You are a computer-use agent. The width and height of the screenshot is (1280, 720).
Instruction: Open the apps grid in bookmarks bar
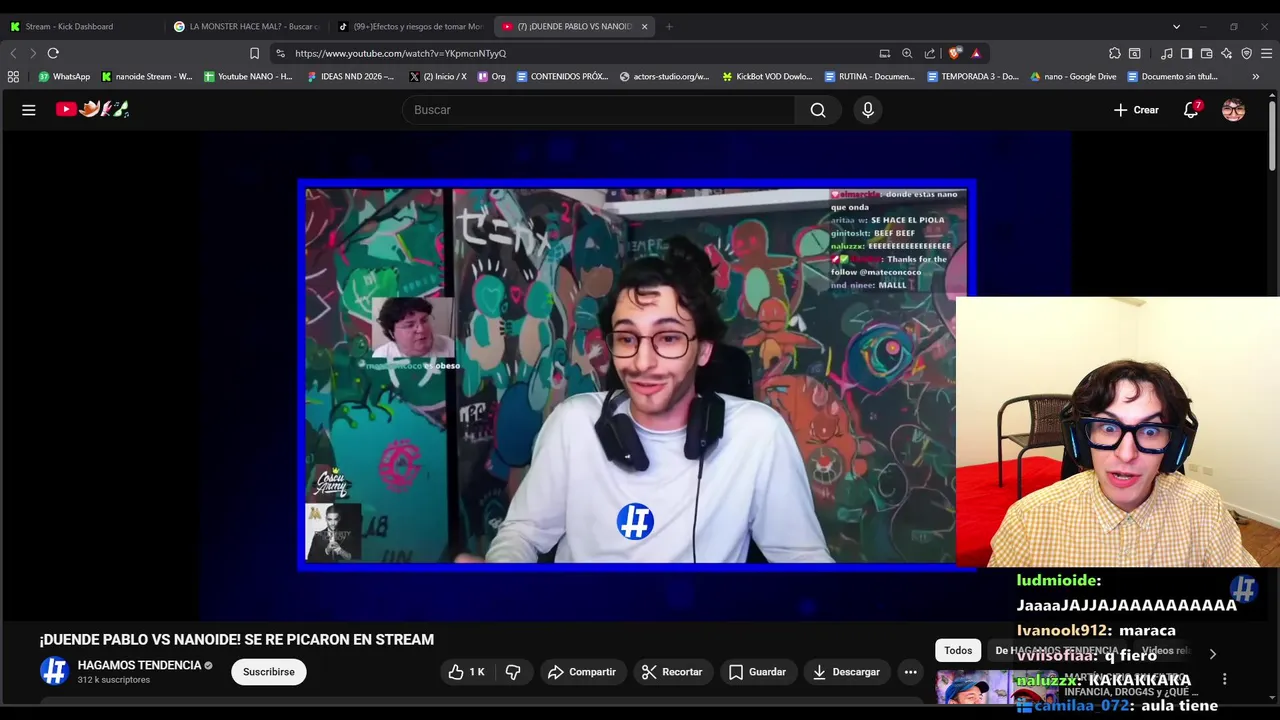[x=13, y=76]
